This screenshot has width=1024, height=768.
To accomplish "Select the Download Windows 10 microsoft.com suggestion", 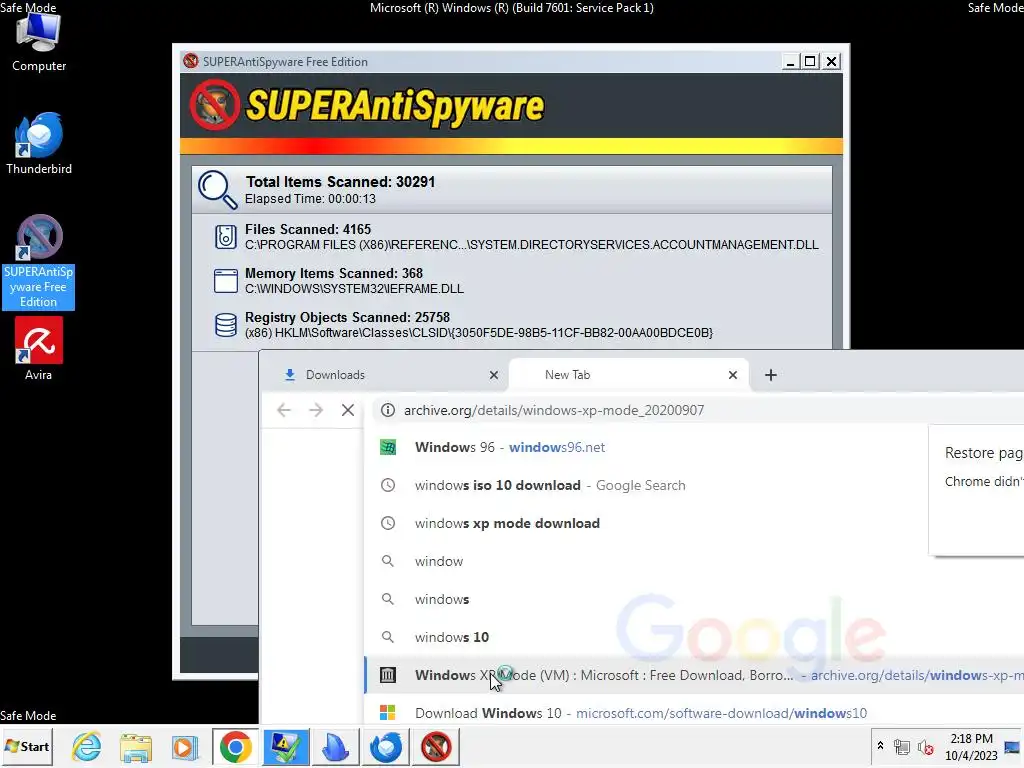I will [x=694, y=713].
